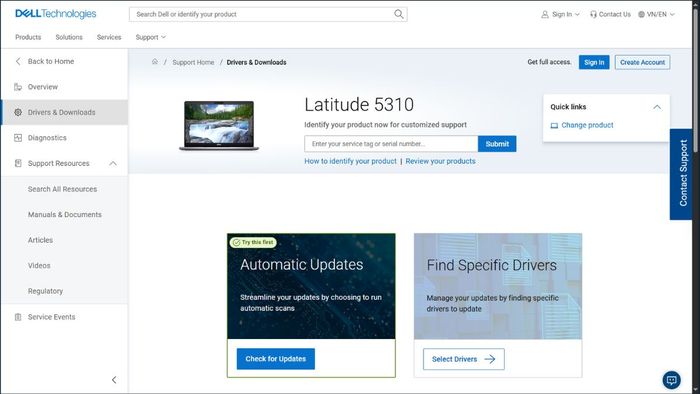Open Articles in the sidebar
Viewport: 700px width, 394px height.
pyautogui.click(x=40, y=240)
